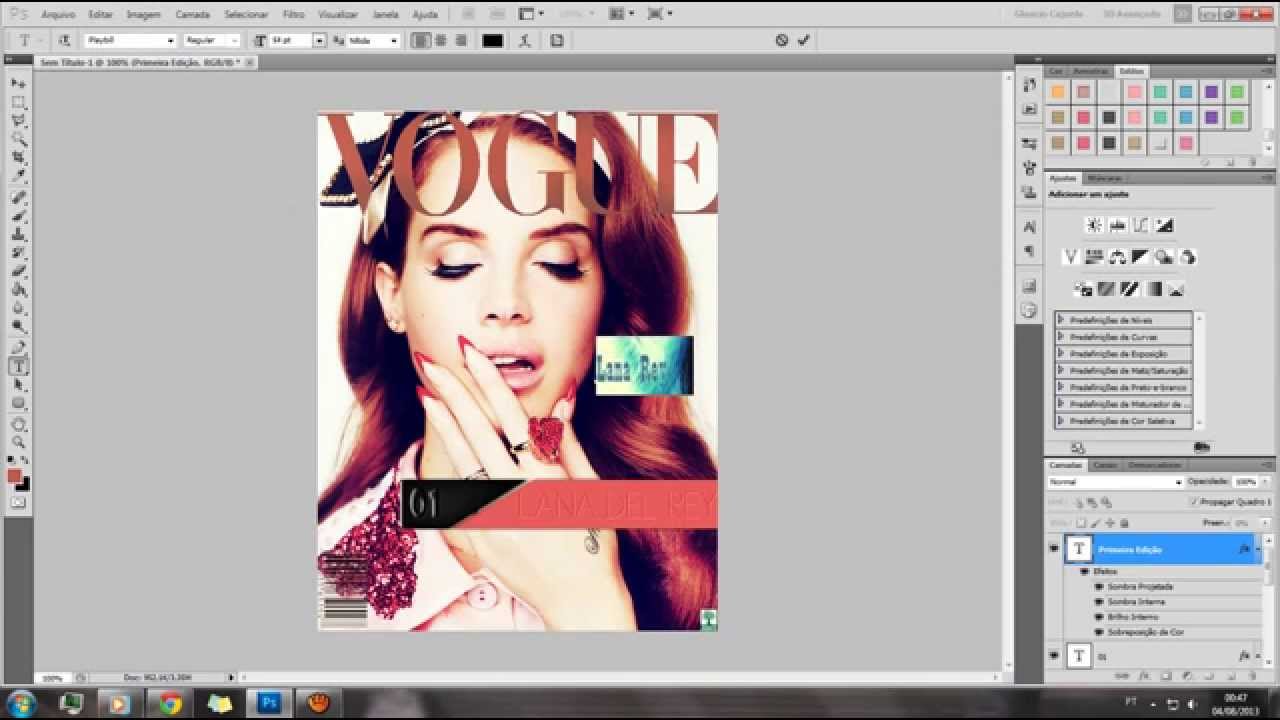1280x720 pixels.
Task: Open the Arquivo menu
Action: pos(58,15)
